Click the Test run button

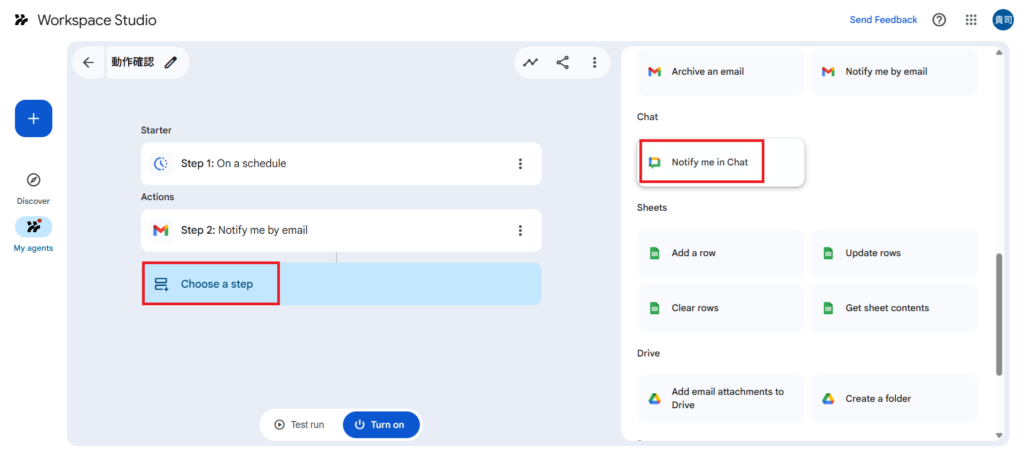point(300,425)
